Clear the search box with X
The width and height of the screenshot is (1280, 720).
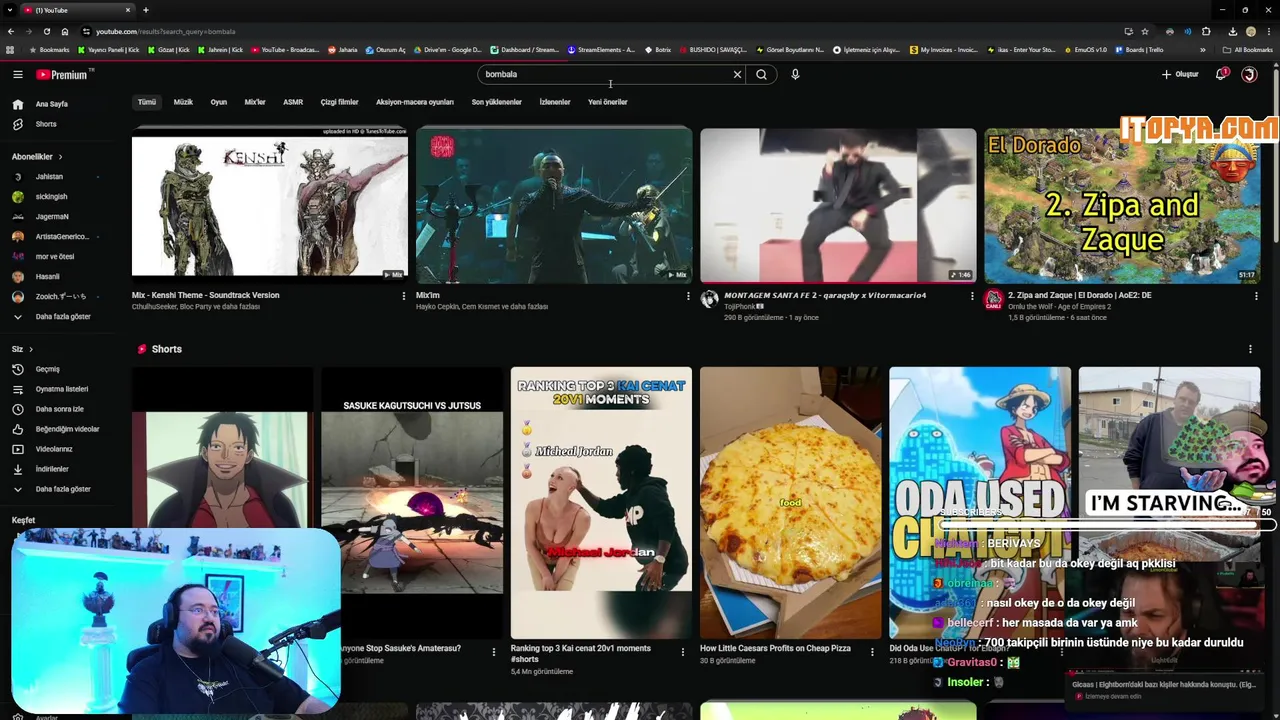(737, 74)
